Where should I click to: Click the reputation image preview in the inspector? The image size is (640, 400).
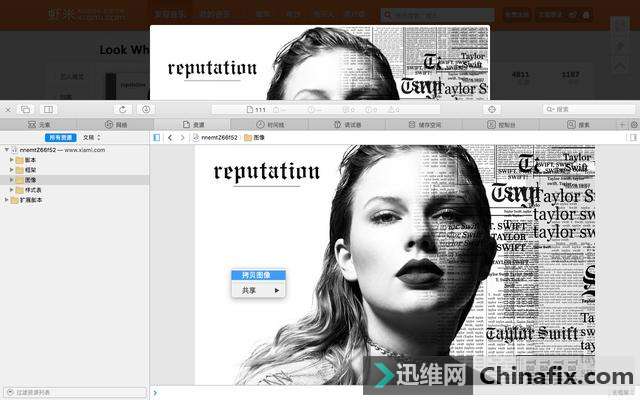pyautogui.click(x=395, y=264)
